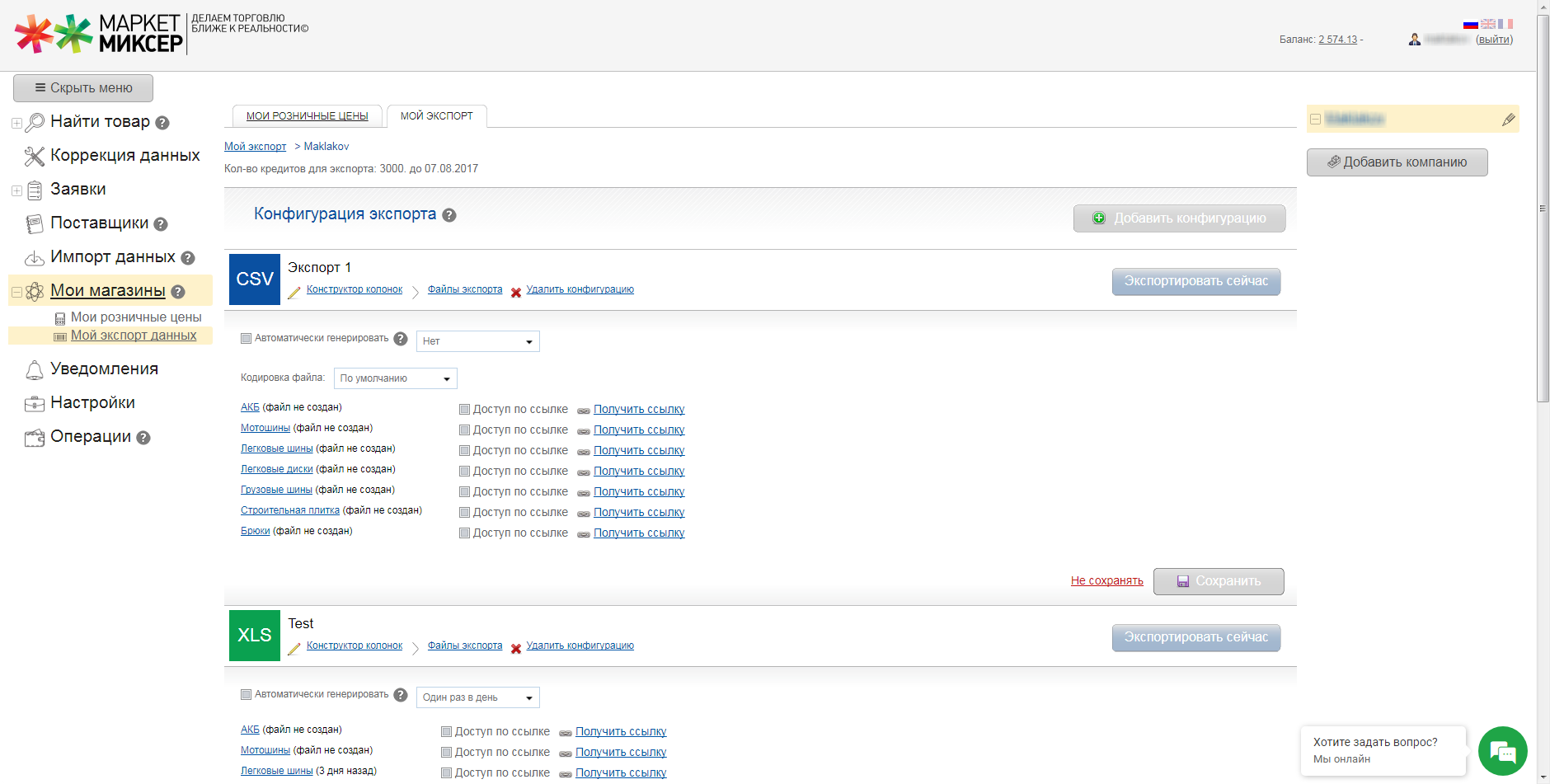Click Добавить конфигурацию button
This screenshot has height=784, width=1550.
pos(1179,218)
